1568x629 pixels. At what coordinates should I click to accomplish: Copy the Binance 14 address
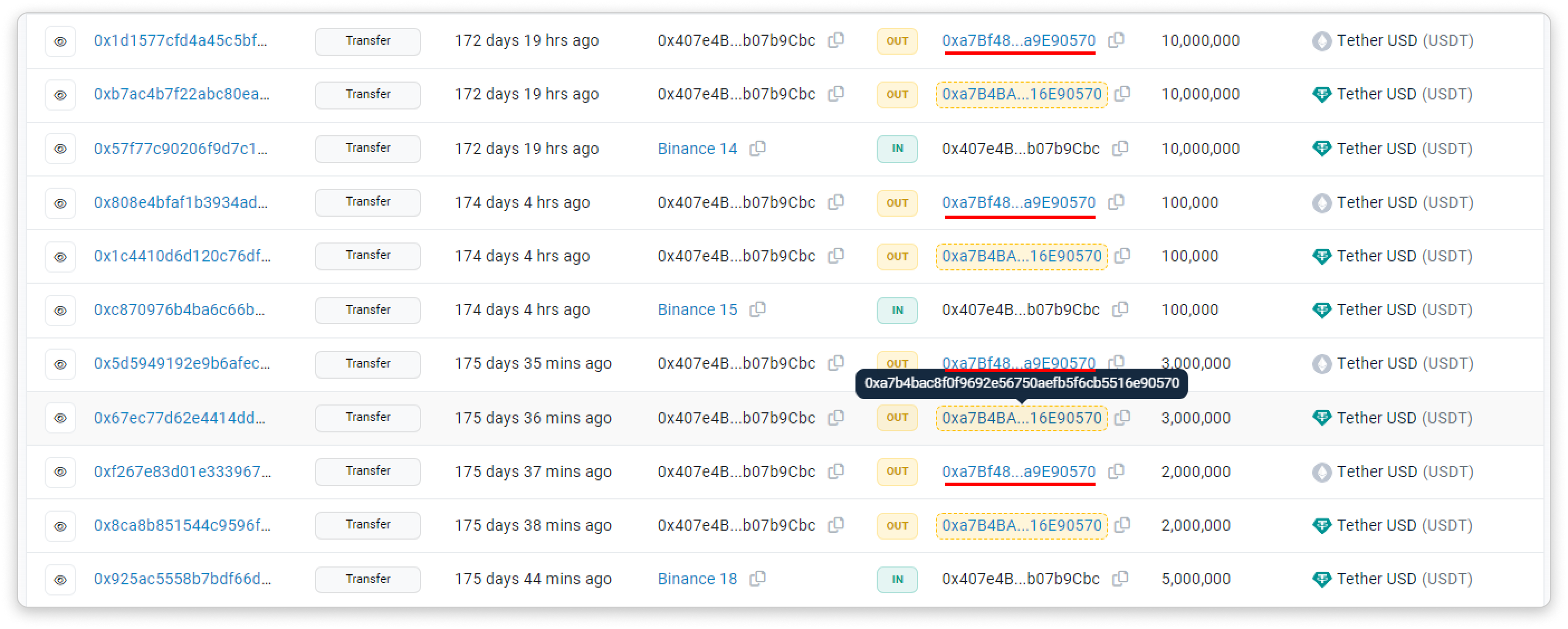(758, 149)
